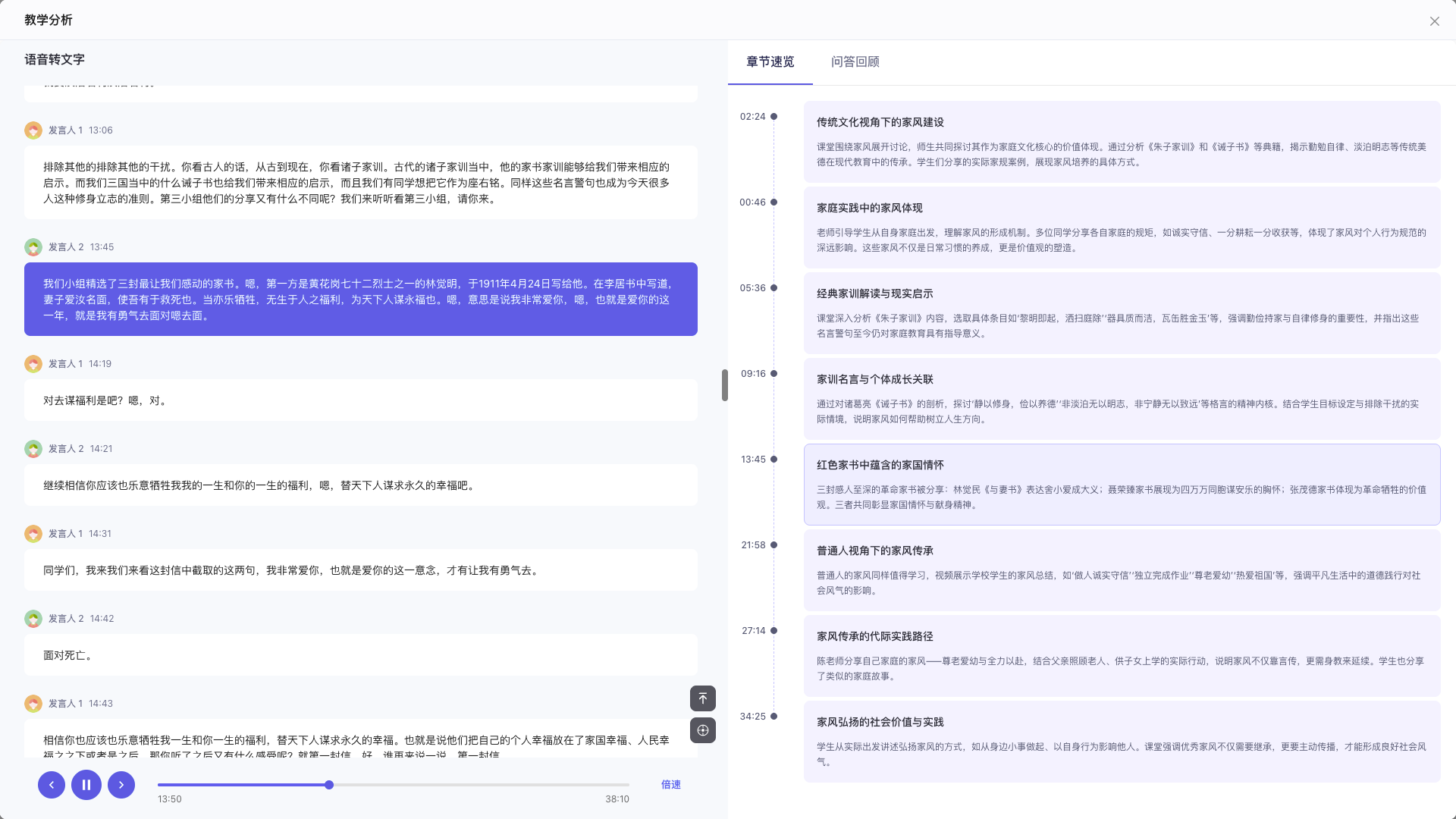1456x819 pixels.
Task: Click the transcript panel scrollbar thumb
Action: pyautogui.click(x=725, y=385)
